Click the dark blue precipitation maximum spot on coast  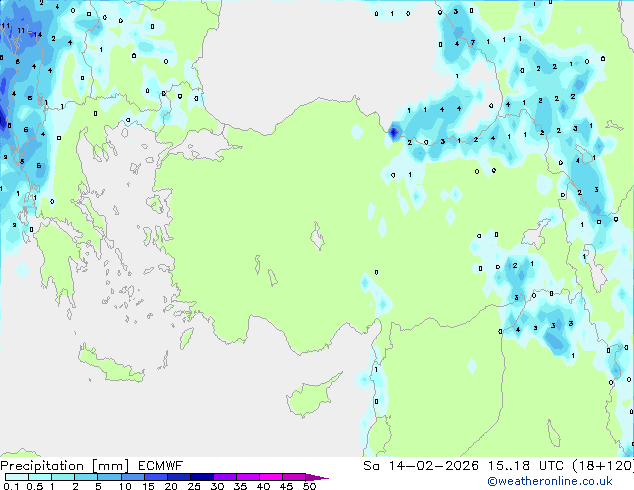393,132
